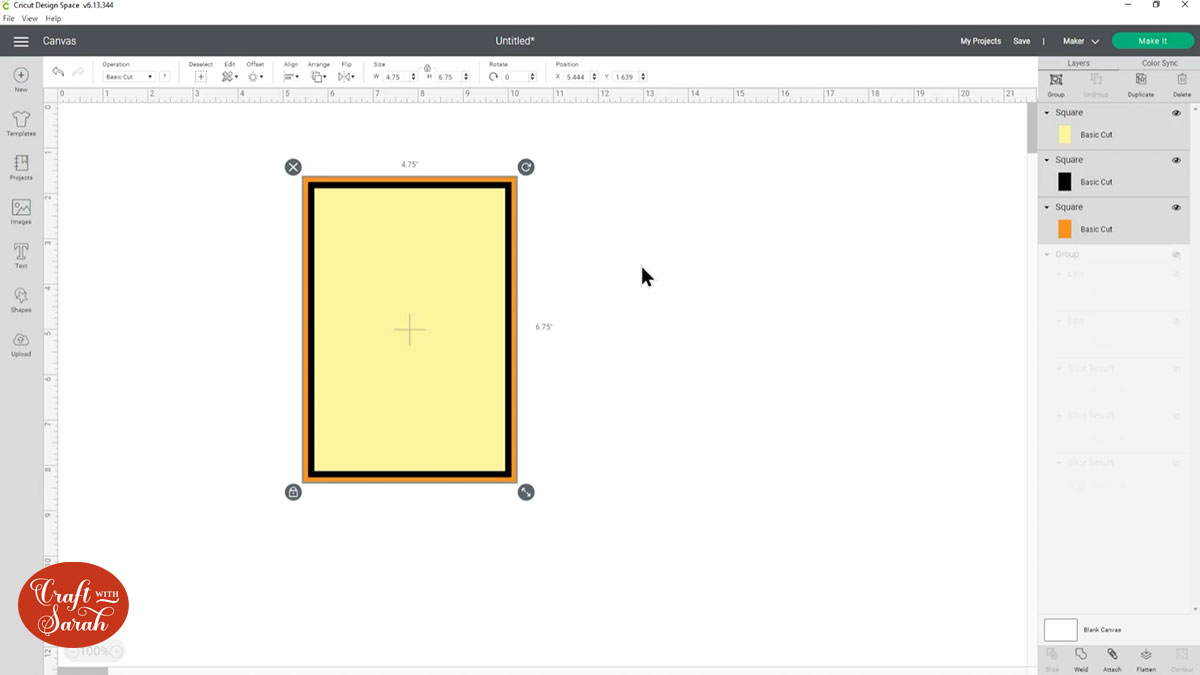The height and width of the screenshot is (675, 1200).
Task: Open the Images library
Action: tap(21, 211)
